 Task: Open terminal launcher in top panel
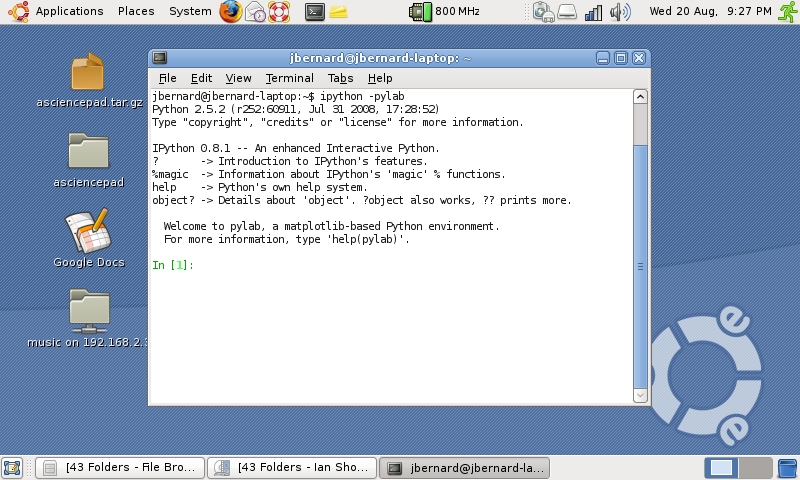(x=314, y=12)
